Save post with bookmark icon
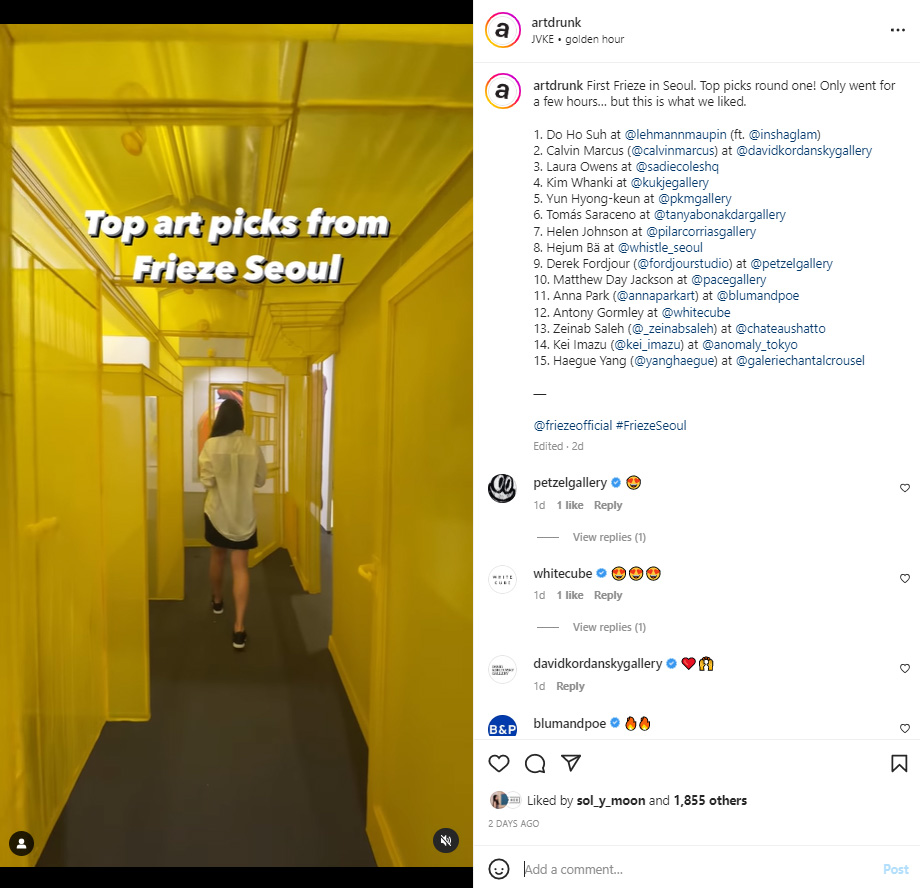The width and height of the screenshot is (920, 888). [x=899, y=764]
